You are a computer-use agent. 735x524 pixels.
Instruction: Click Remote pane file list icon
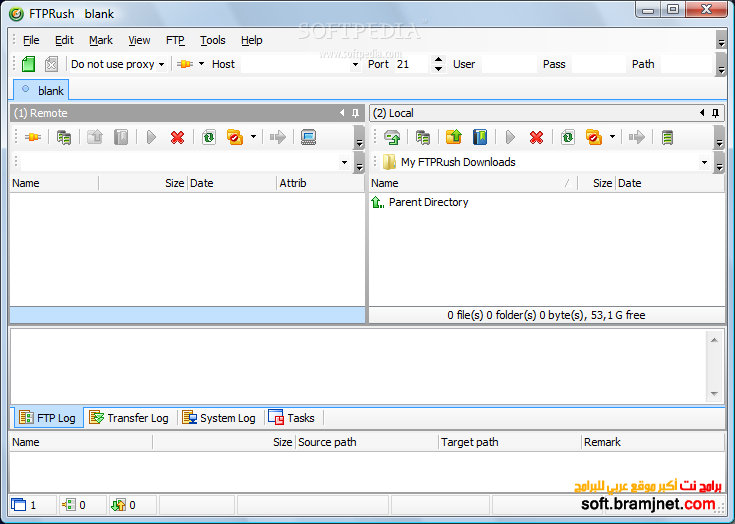pos(64,137)
